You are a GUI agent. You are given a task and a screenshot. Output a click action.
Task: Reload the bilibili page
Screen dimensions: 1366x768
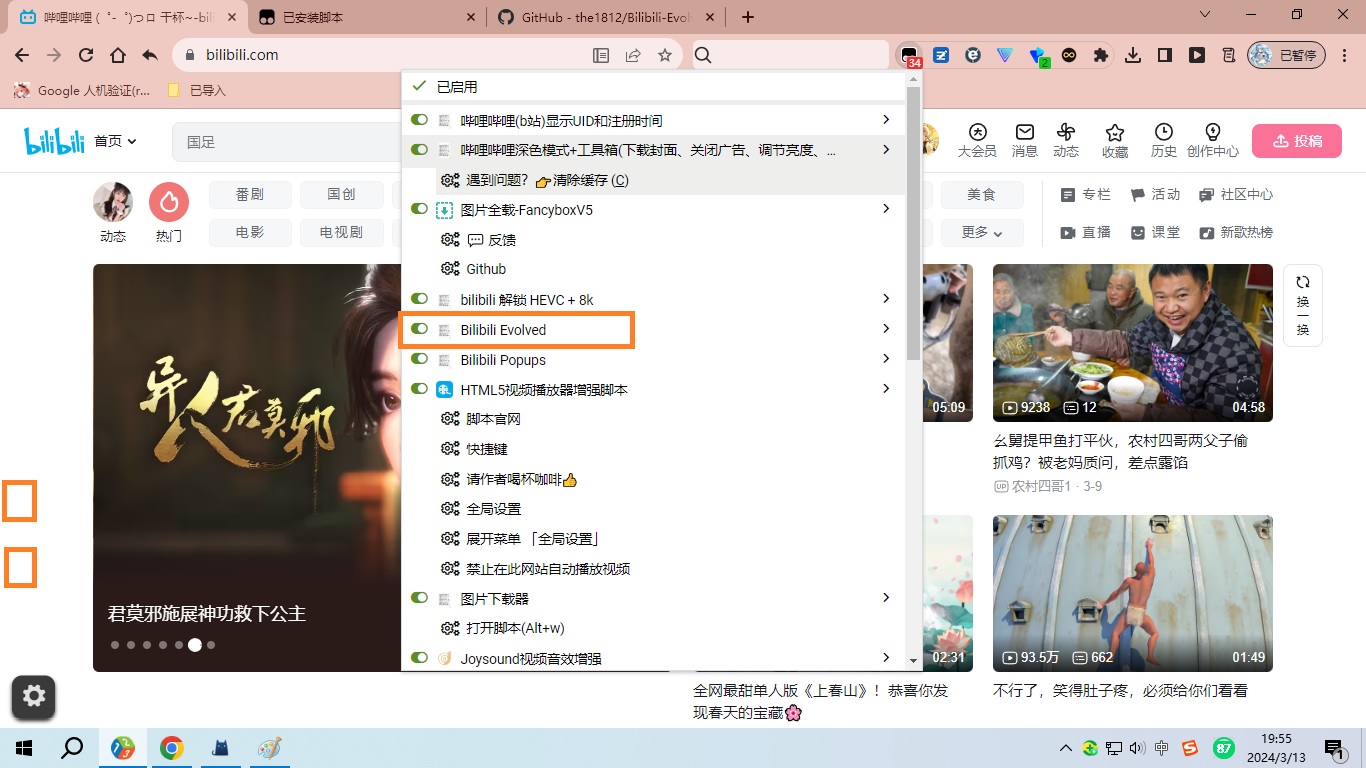[x=86, y=55]
